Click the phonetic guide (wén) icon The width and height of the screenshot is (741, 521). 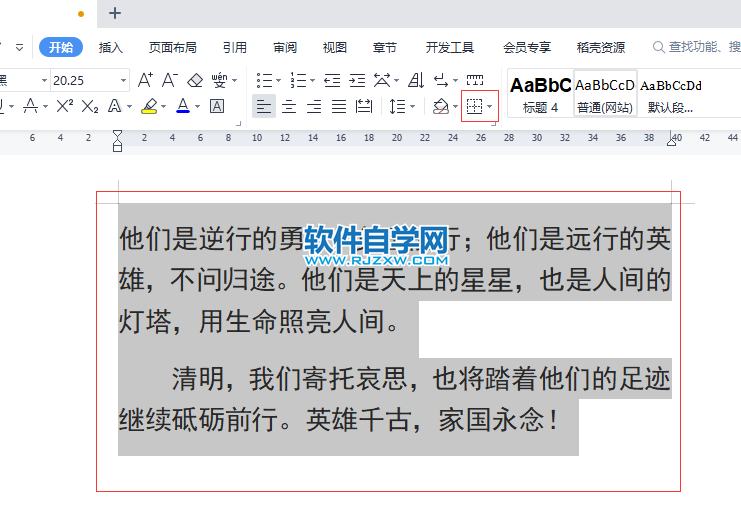(219, 80)
